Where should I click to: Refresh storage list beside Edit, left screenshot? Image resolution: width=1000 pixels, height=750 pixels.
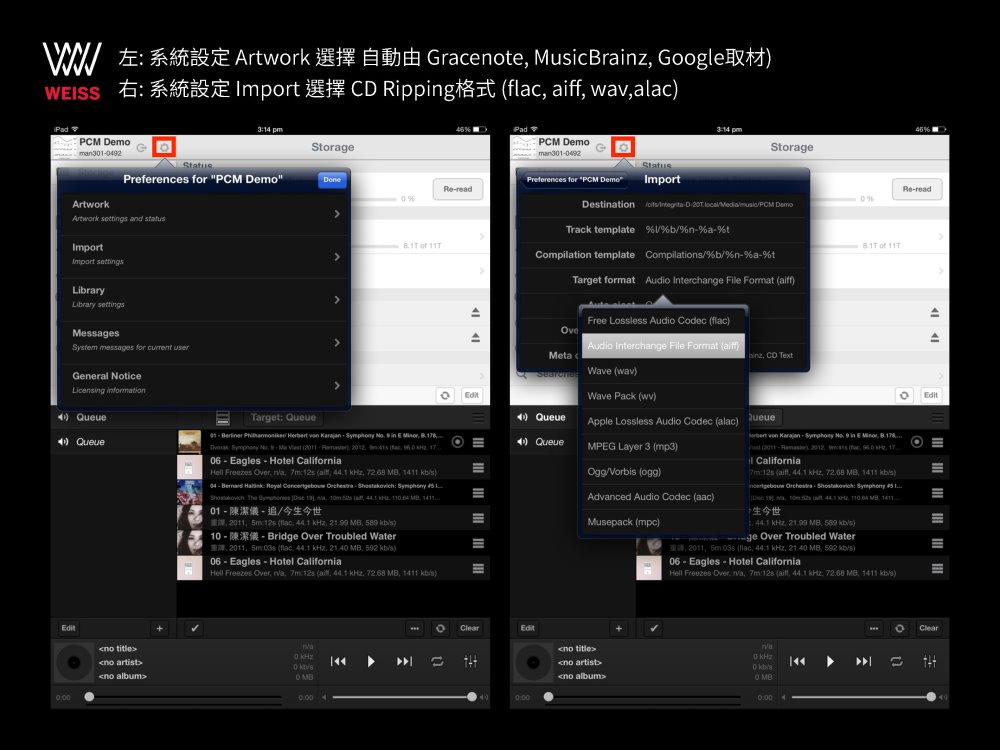[445, 395]
